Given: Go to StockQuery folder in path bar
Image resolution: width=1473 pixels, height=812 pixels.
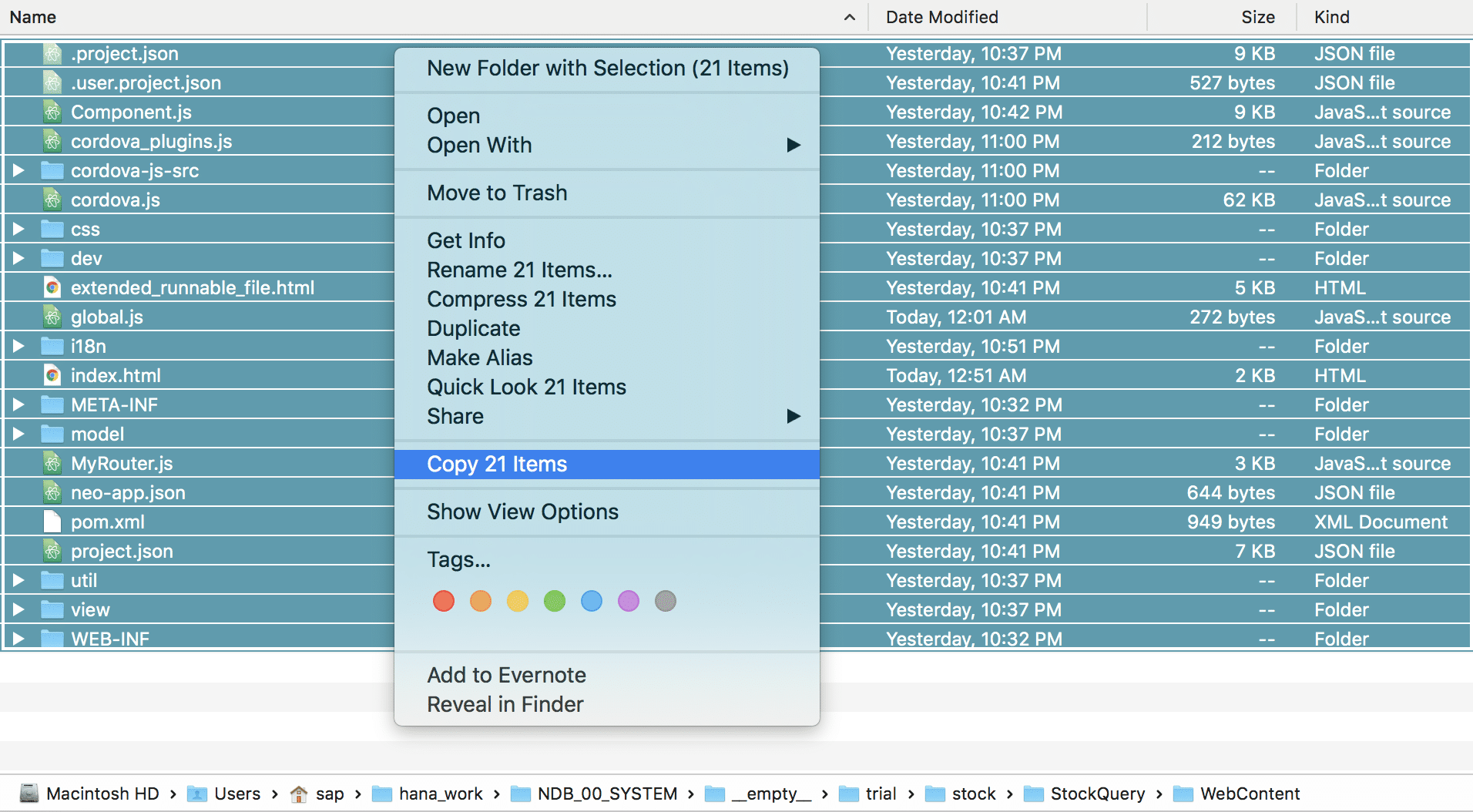Looking at the screenshot, I should click(x=1097, y=794).
